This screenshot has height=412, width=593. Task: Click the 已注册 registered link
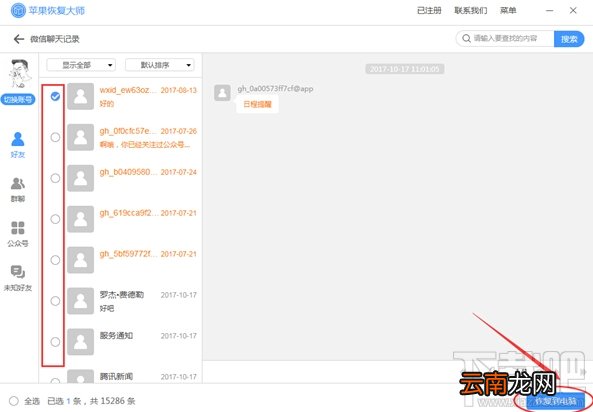[x=429, y=11]
